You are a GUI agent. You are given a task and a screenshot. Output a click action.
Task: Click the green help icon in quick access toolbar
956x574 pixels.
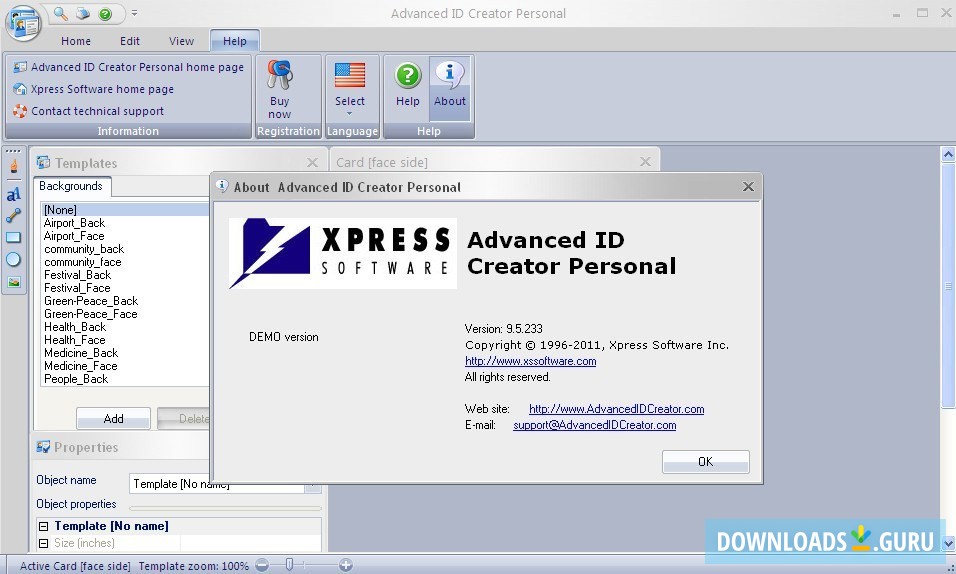click(x=105, y=13)
